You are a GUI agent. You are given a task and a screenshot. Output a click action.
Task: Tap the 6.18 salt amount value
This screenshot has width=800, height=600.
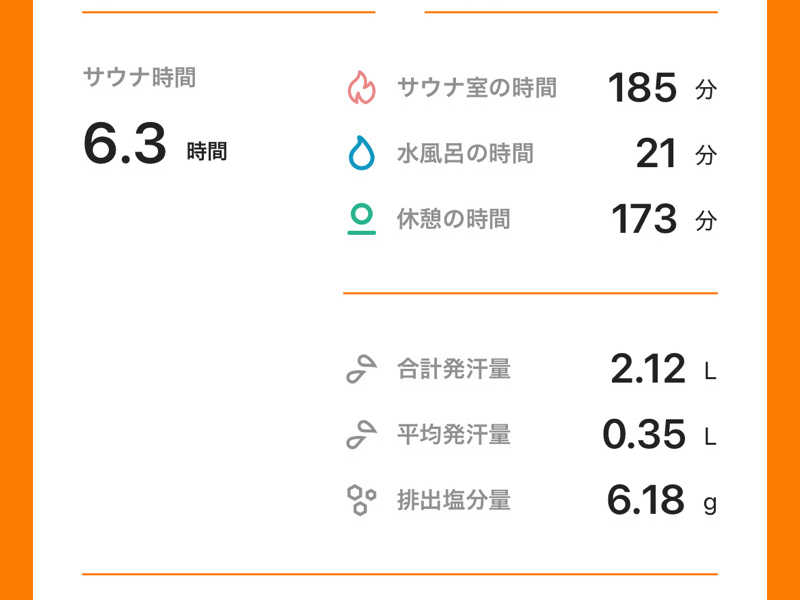646,500
